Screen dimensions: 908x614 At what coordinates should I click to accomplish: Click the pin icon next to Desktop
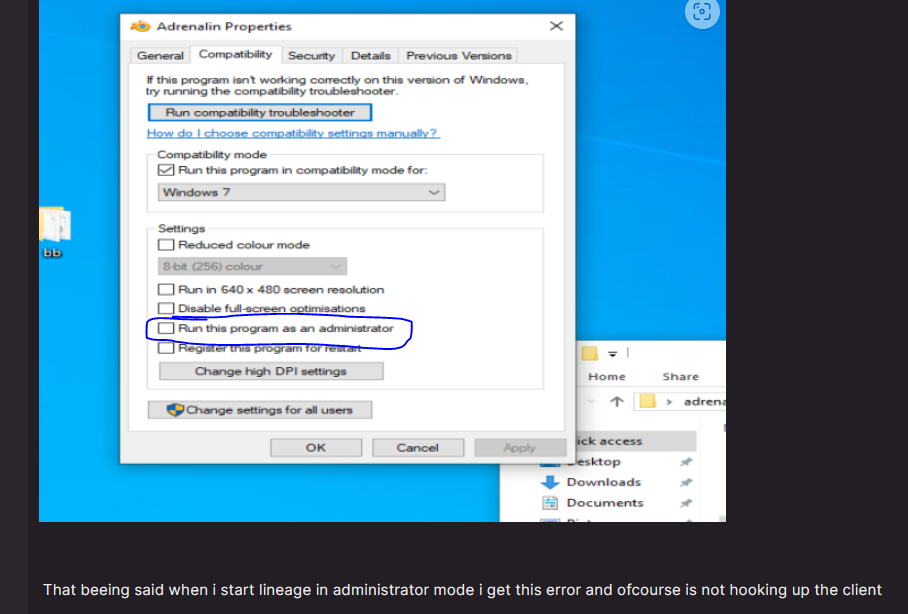pos(686,462)
